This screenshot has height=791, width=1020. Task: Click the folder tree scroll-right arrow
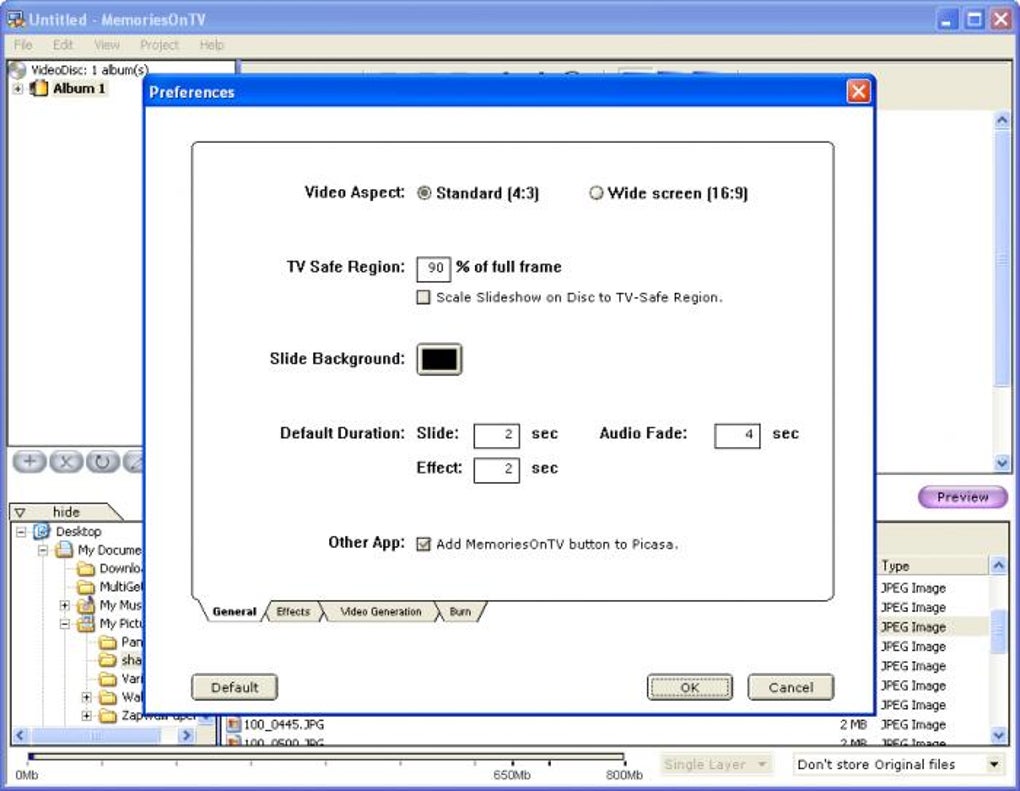(187, 735)
